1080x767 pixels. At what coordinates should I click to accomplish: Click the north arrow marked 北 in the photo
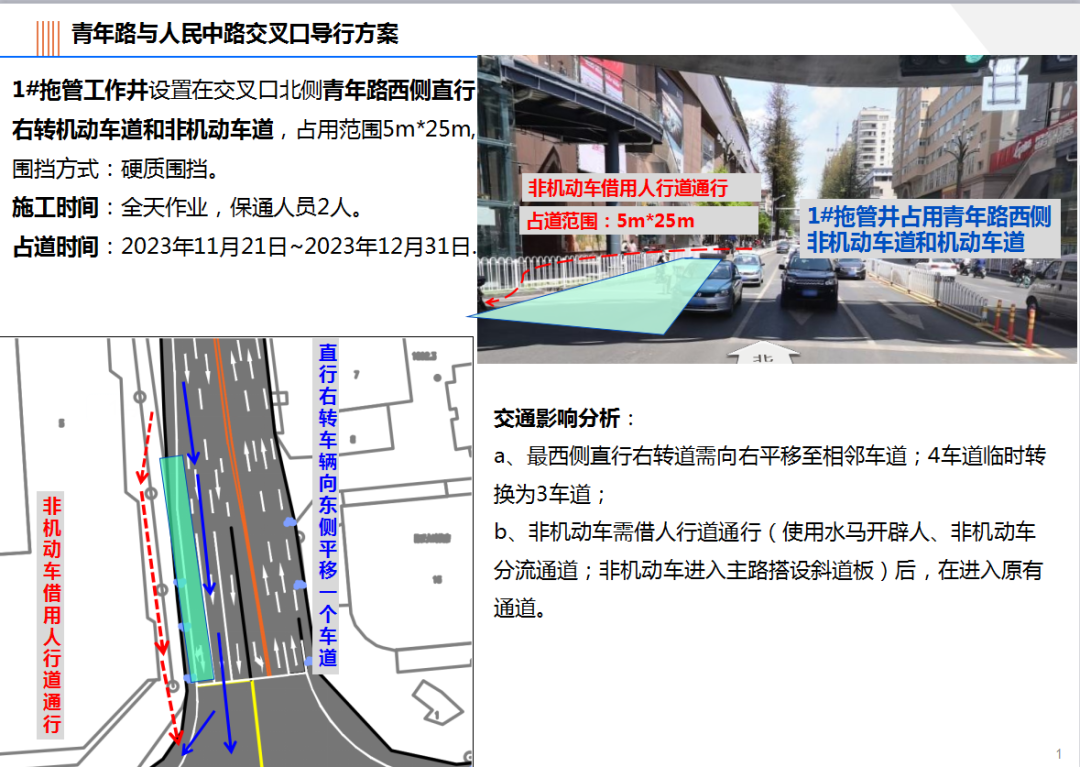(763, 353)
